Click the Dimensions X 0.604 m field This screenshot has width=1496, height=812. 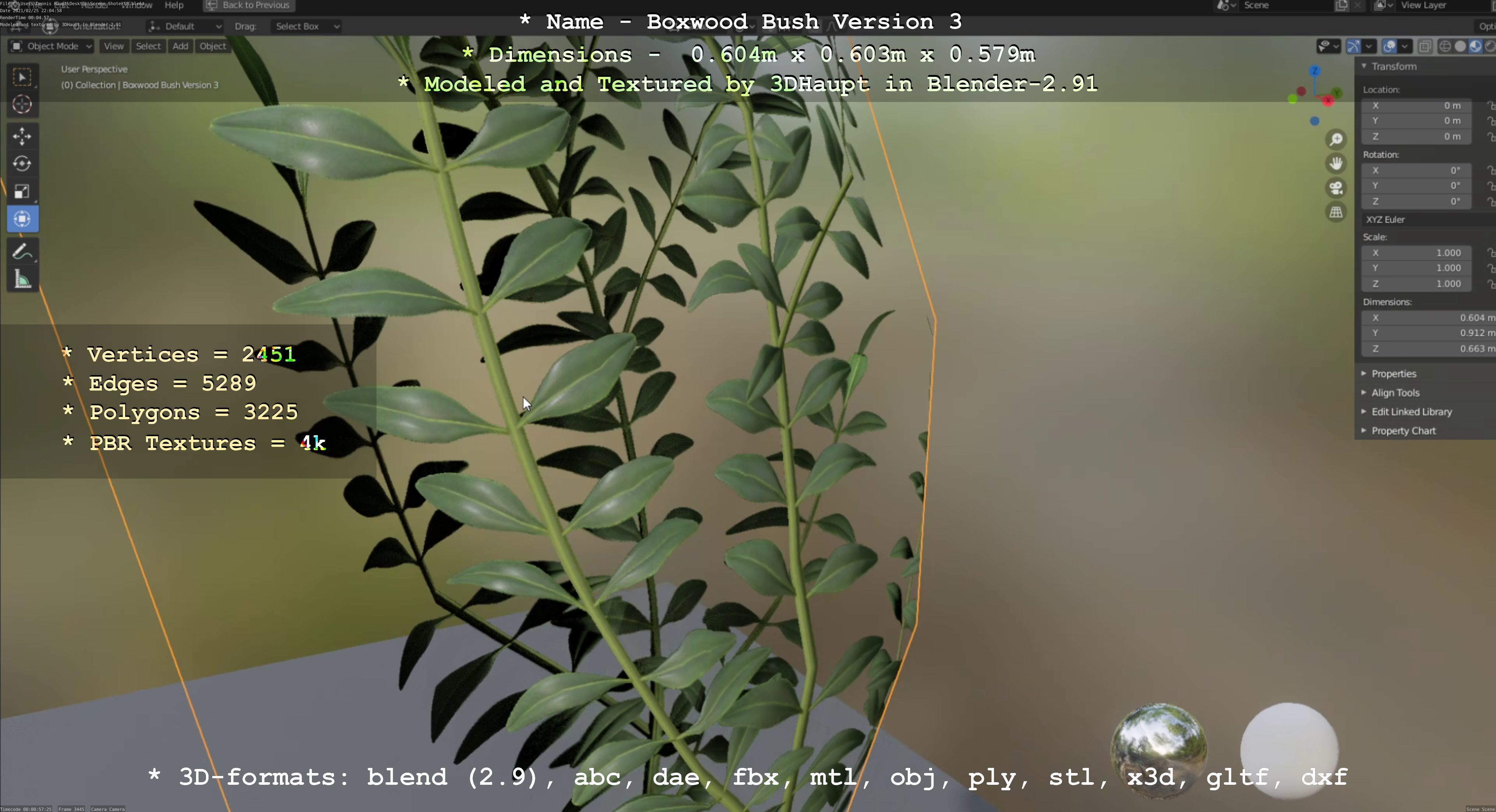[x=1429, y=318]
